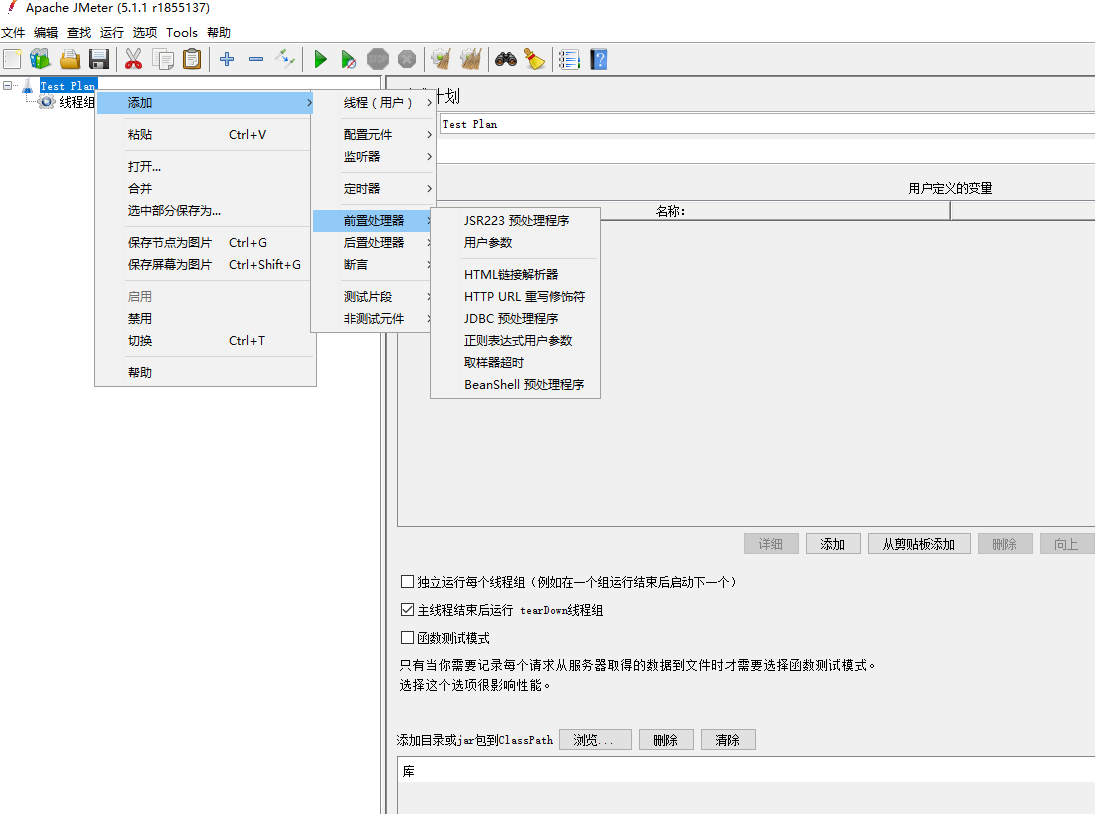Click the Expand all plus icon
This screenshot has width=1095, height=814.
click(x=227, y=59)
